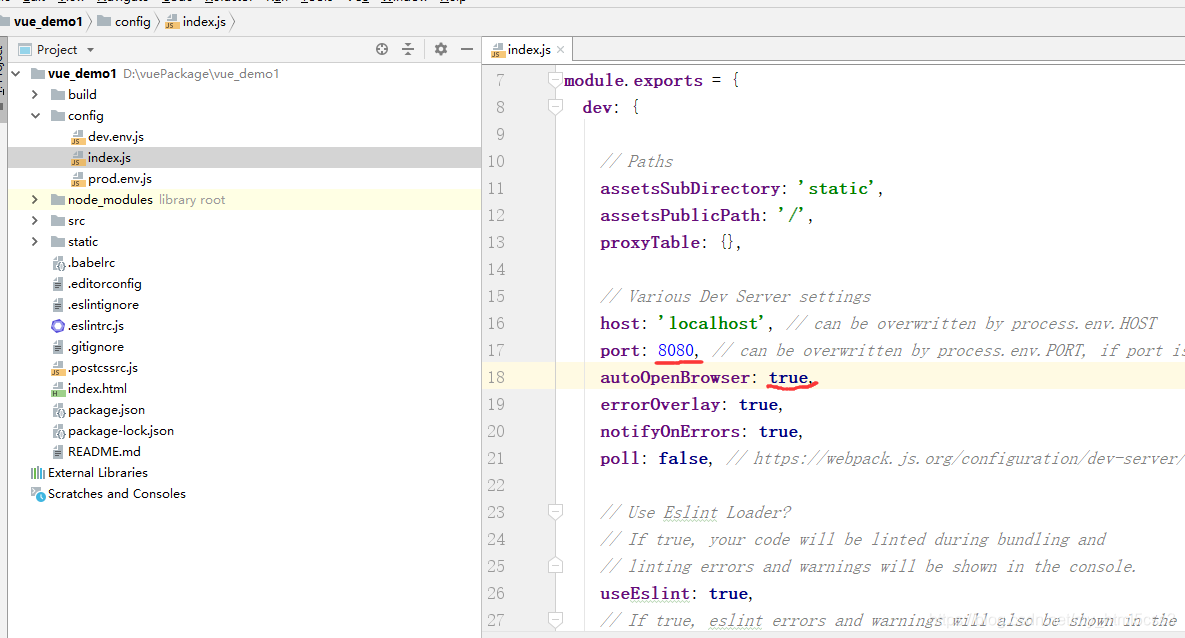Expand the static folder

coord(35,242)
